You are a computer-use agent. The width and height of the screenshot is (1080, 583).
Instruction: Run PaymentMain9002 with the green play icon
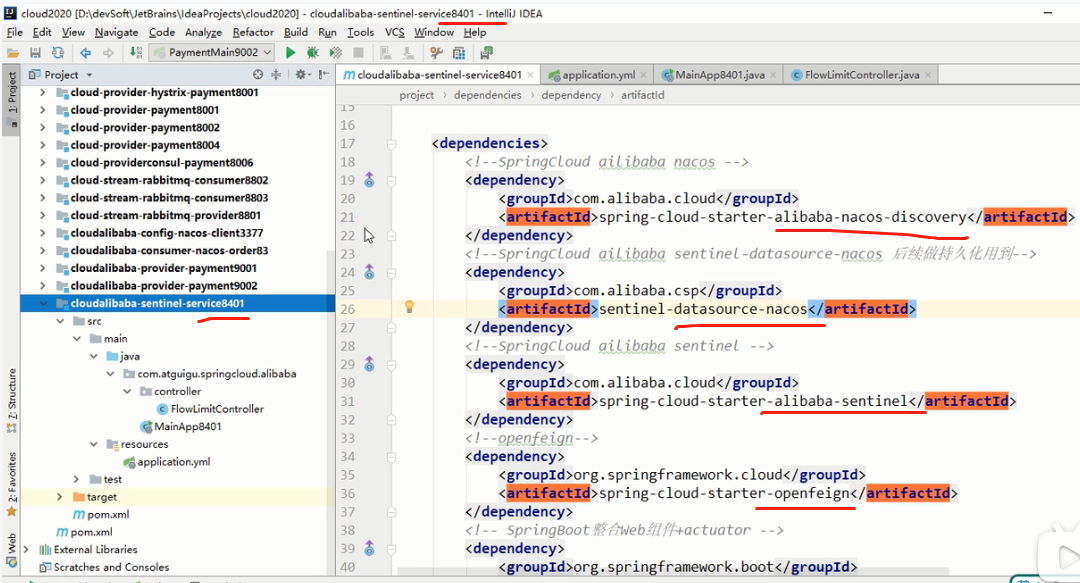click(290, 52)
